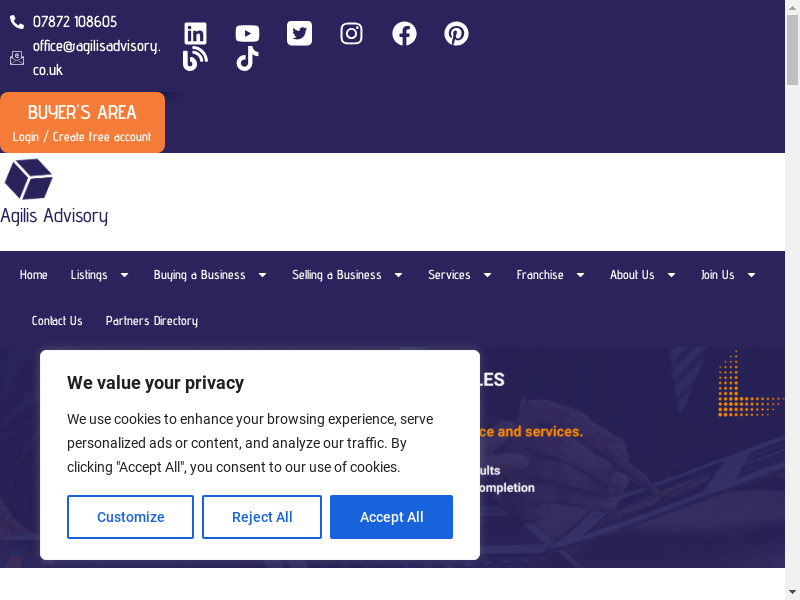This screenshot has width=800, height=600.
Task: Click the Pinterest icon
Action: point(456,34)
